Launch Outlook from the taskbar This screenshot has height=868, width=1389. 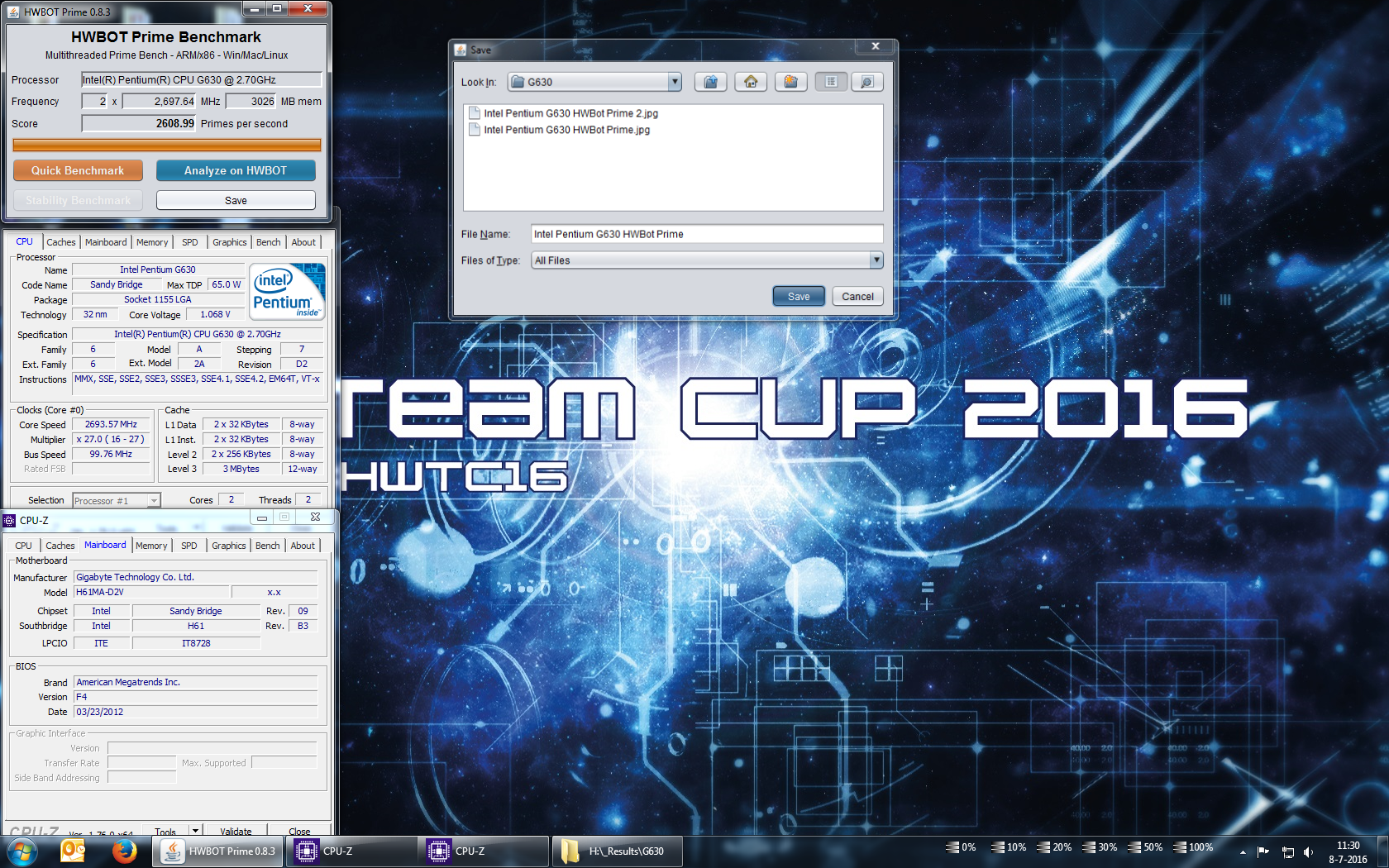[x=73, y=851]
